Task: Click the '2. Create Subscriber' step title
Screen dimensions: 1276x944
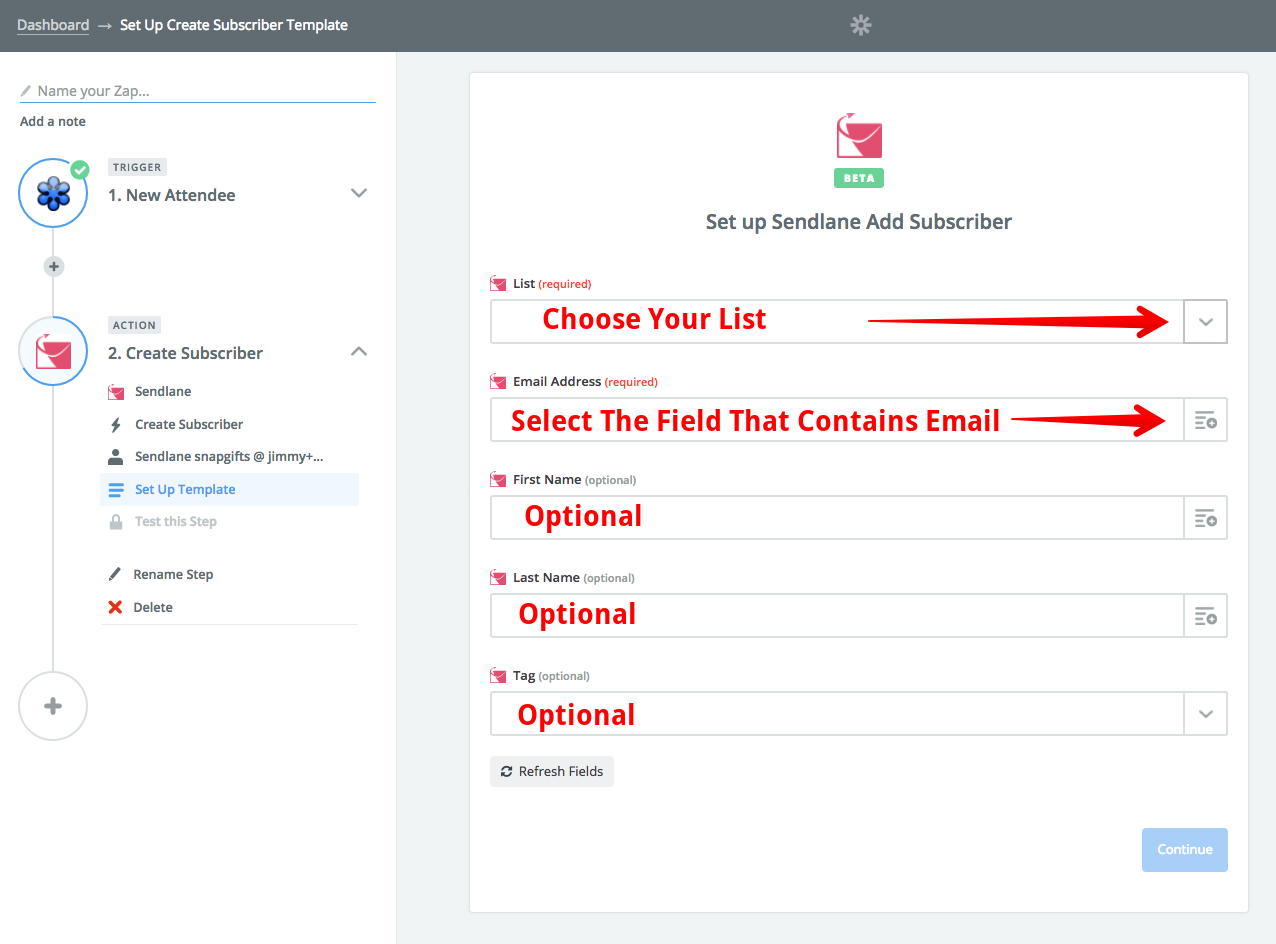Action: (186, 353)
